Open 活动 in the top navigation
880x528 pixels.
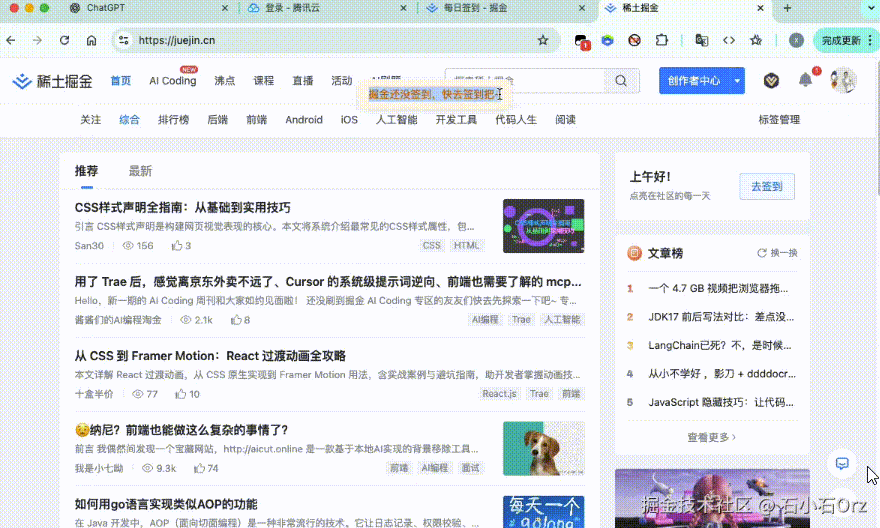(x=342, y=81)
